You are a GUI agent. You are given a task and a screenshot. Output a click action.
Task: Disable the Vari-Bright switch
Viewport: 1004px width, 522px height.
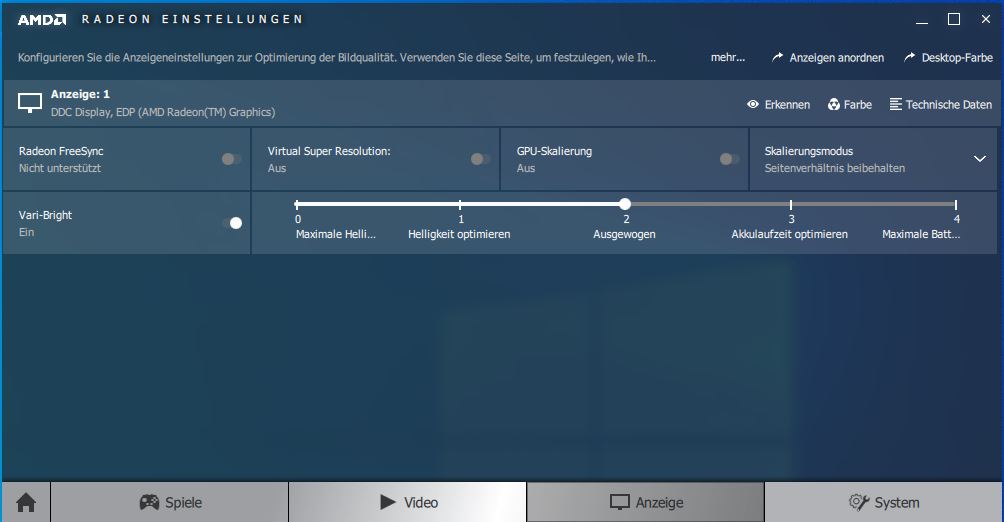click(232, 223)
